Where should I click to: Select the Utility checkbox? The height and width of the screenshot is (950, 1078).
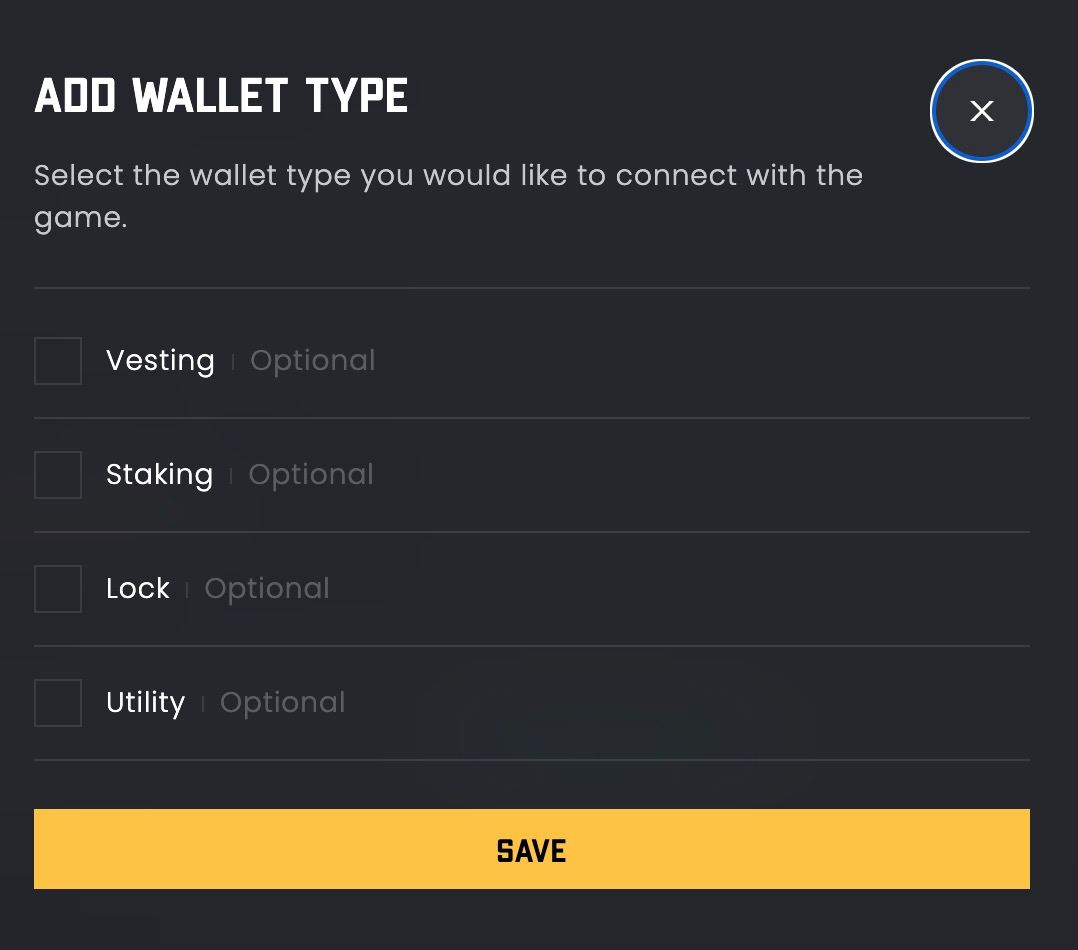58,703
